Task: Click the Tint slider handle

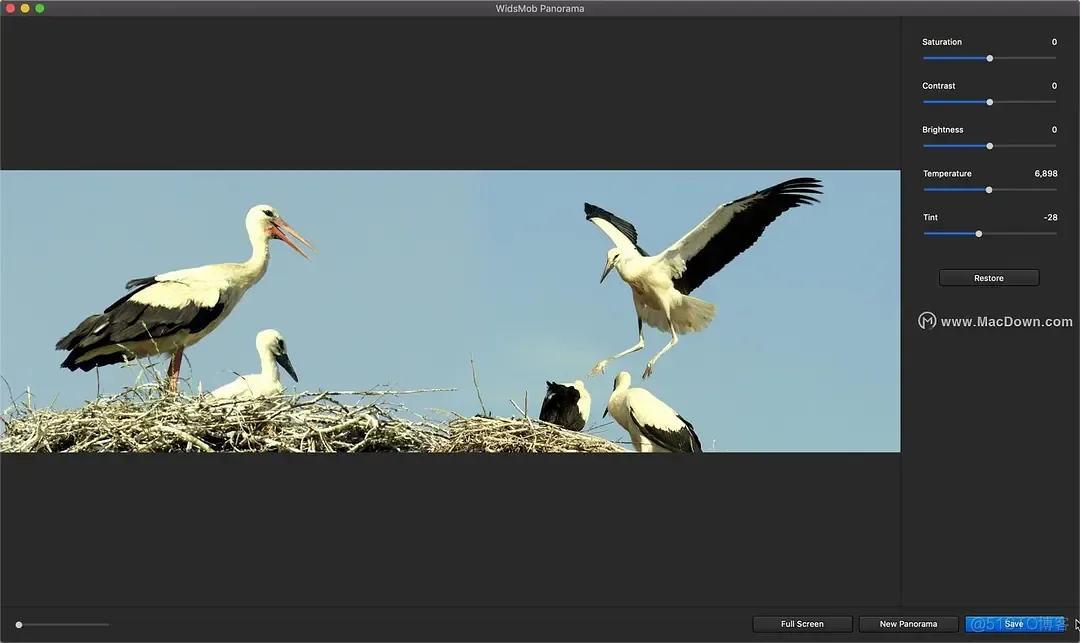Action: pyautogui.click(x=979, y=234)
